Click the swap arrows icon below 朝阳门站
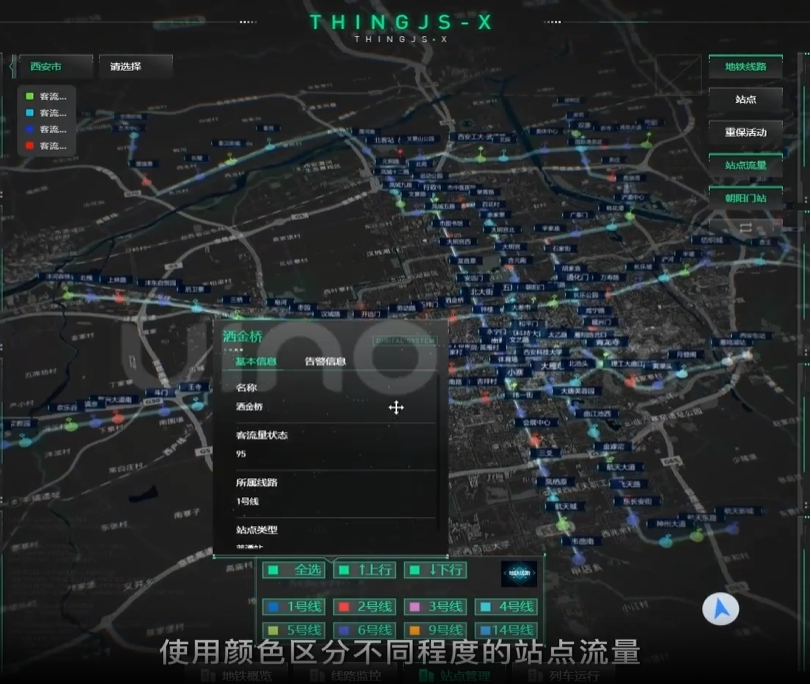Screen dimensions: 811x684 click(x=745, y=228)
